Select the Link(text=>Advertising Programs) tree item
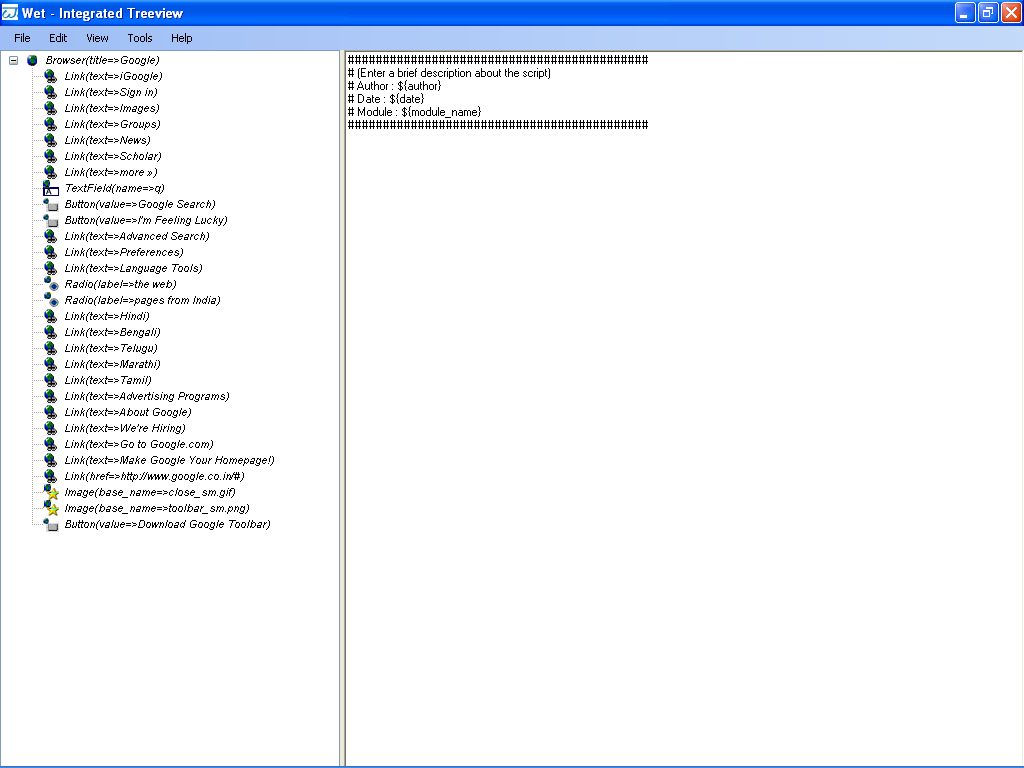This screenshot has width=1024, height=768. [x=148, y=396]
